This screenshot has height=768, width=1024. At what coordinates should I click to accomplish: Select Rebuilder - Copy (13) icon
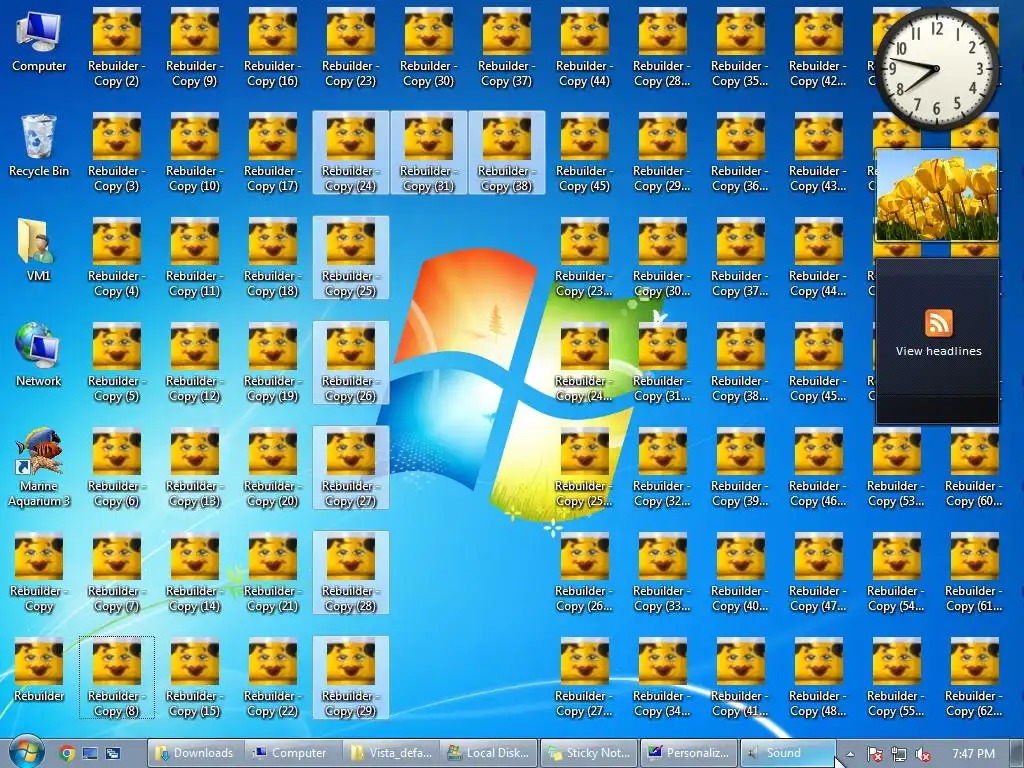tap(195, 468)
